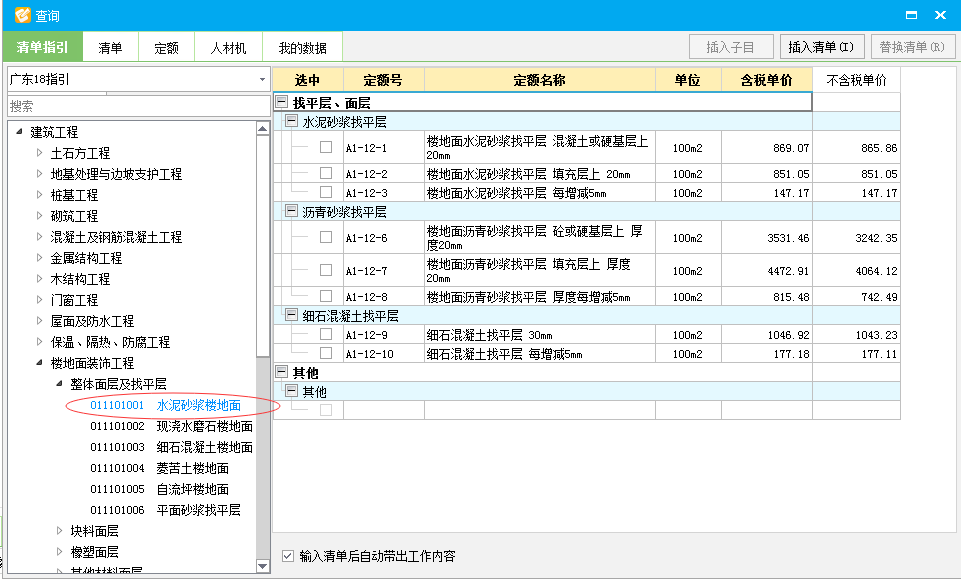Image resolution: width=961 pixels, height=580 pixels.
Task: Click tree scrollbar up arrow
Action: click(x=263, y=129)
